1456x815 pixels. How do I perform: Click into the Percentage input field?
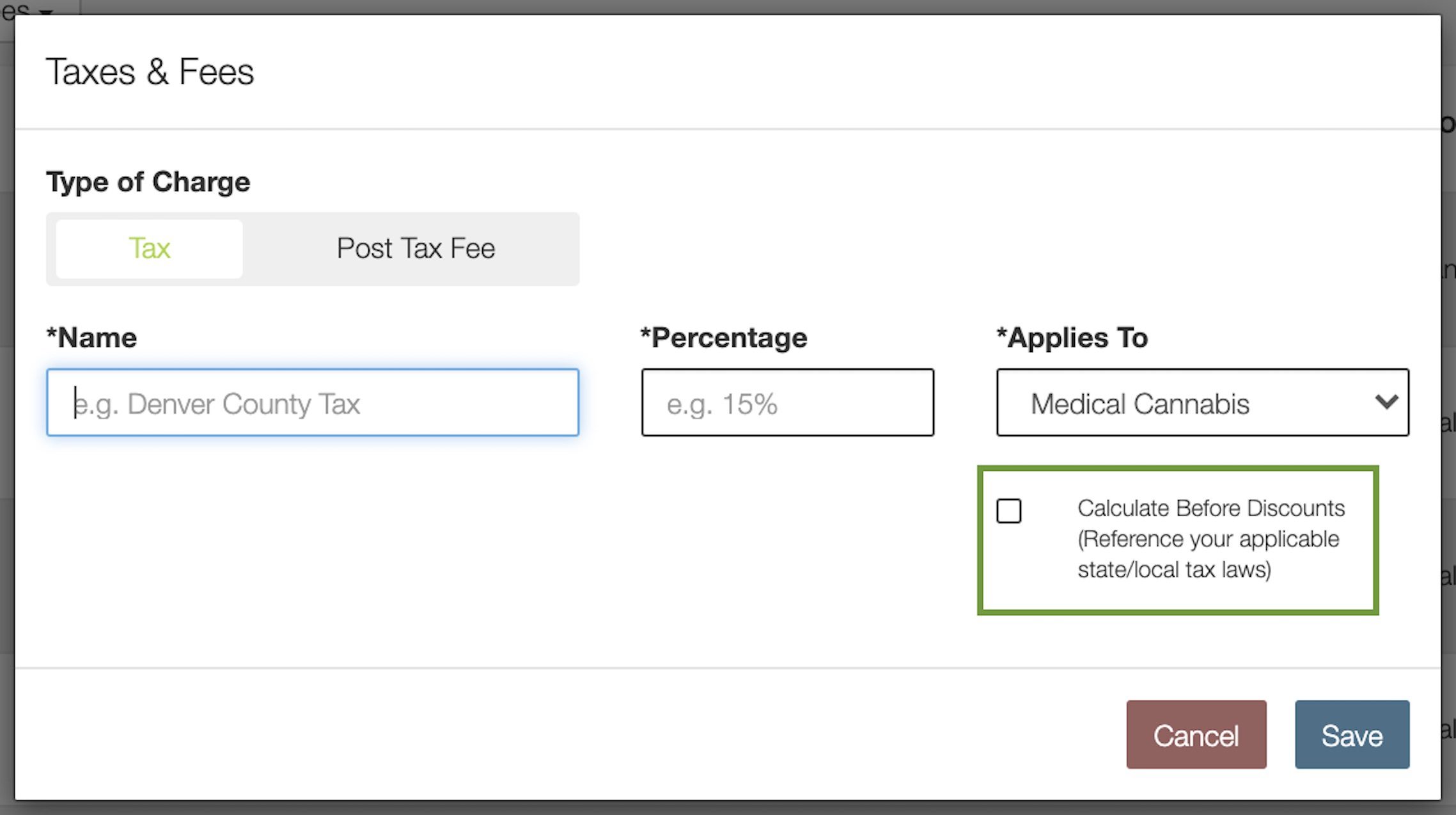tap(787, 403)
